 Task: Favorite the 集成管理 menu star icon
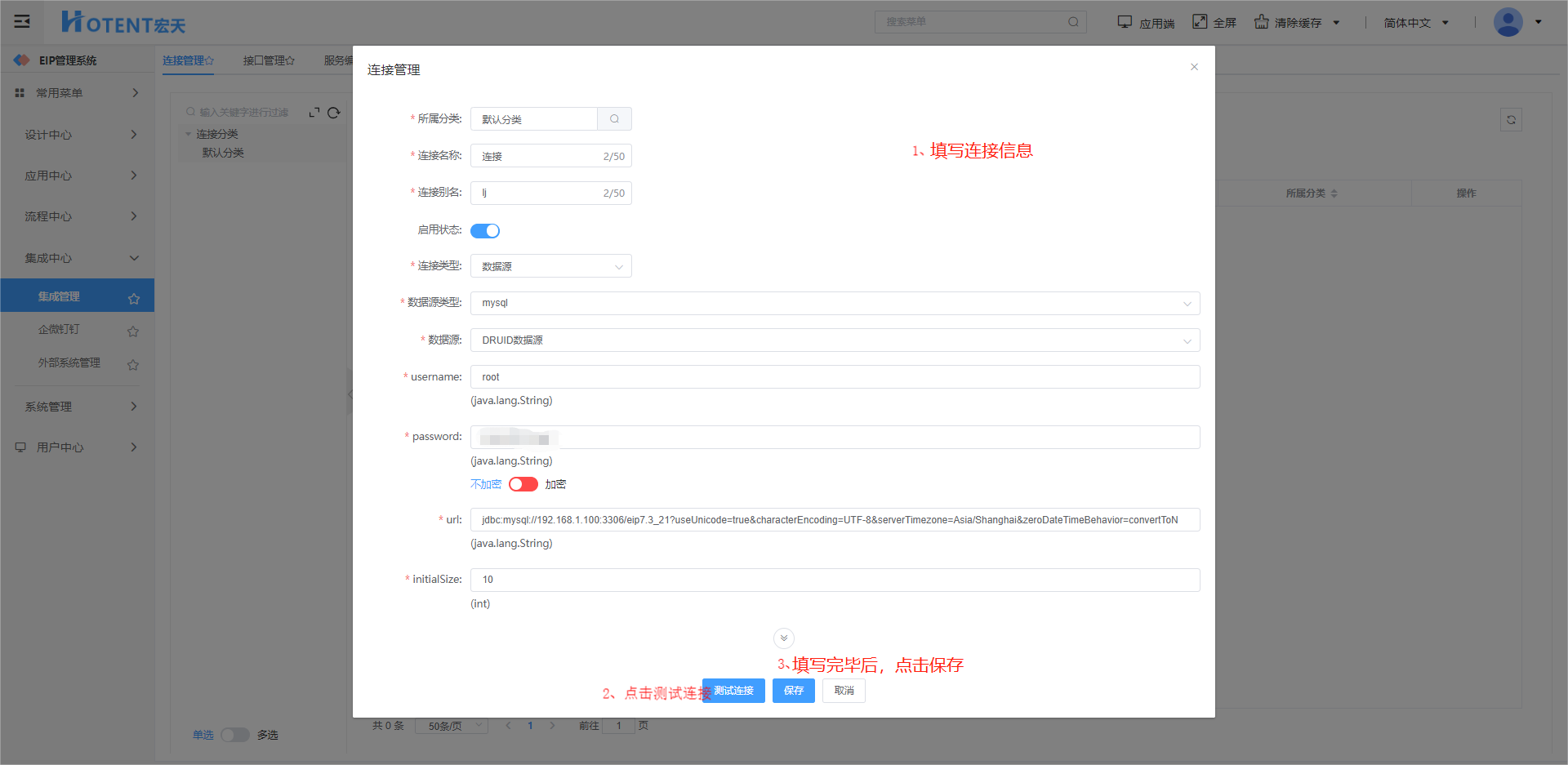(134, 299)
